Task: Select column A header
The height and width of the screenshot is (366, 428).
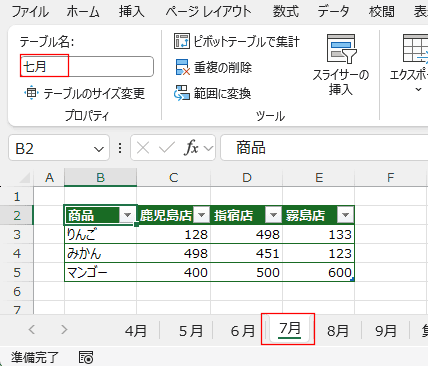Action: tap(49, 177)
